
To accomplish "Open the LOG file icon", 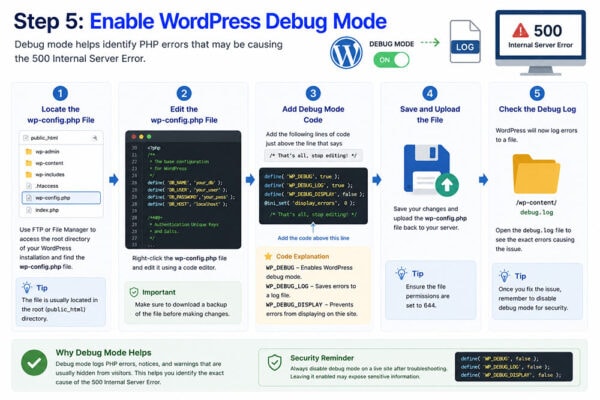I will tap(465, 41).
